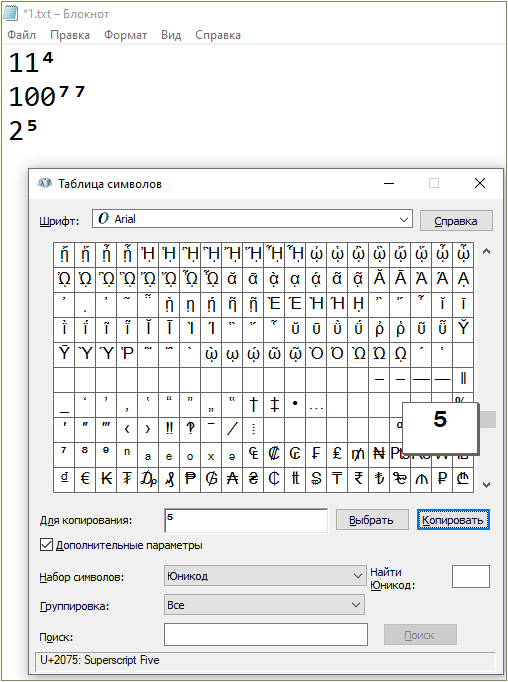Pick the pound sterling currency symbol
The image size is (508, 682).
pos(337,455)
